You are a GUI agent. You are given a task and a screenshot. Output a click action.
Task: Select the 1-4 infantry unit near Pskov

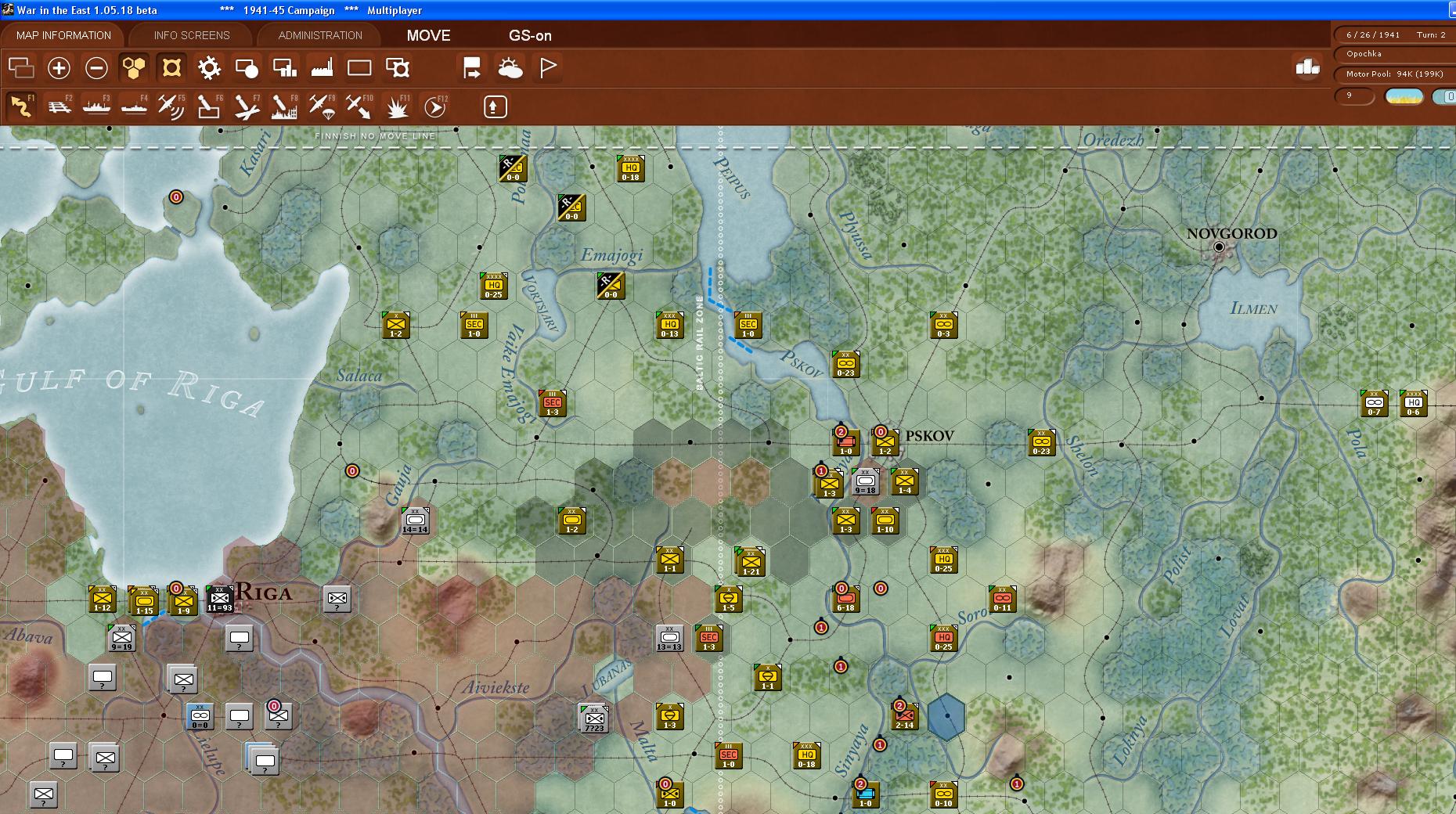tap(904, 481)
